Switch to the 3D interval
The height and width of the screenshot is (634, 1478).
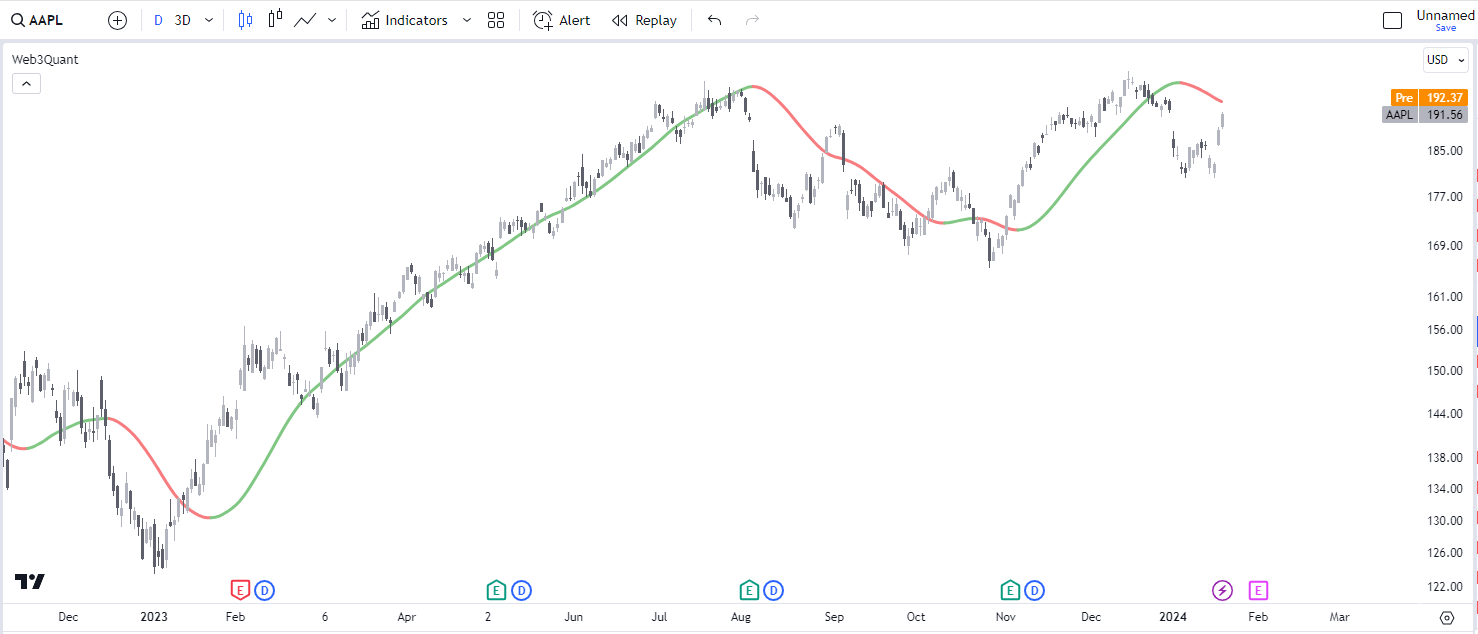[183, 20]
